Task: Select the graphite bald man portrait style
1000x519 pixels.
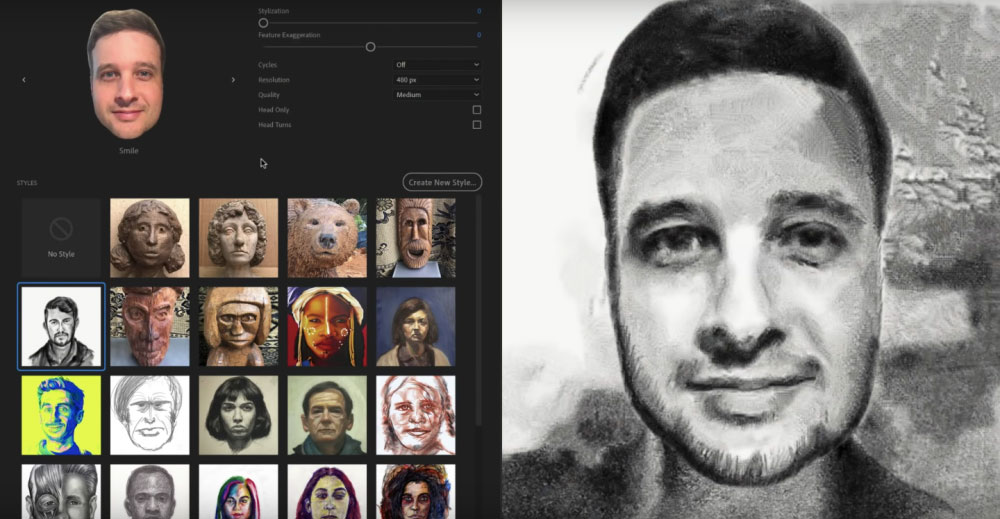Action: tap(150, 492)
